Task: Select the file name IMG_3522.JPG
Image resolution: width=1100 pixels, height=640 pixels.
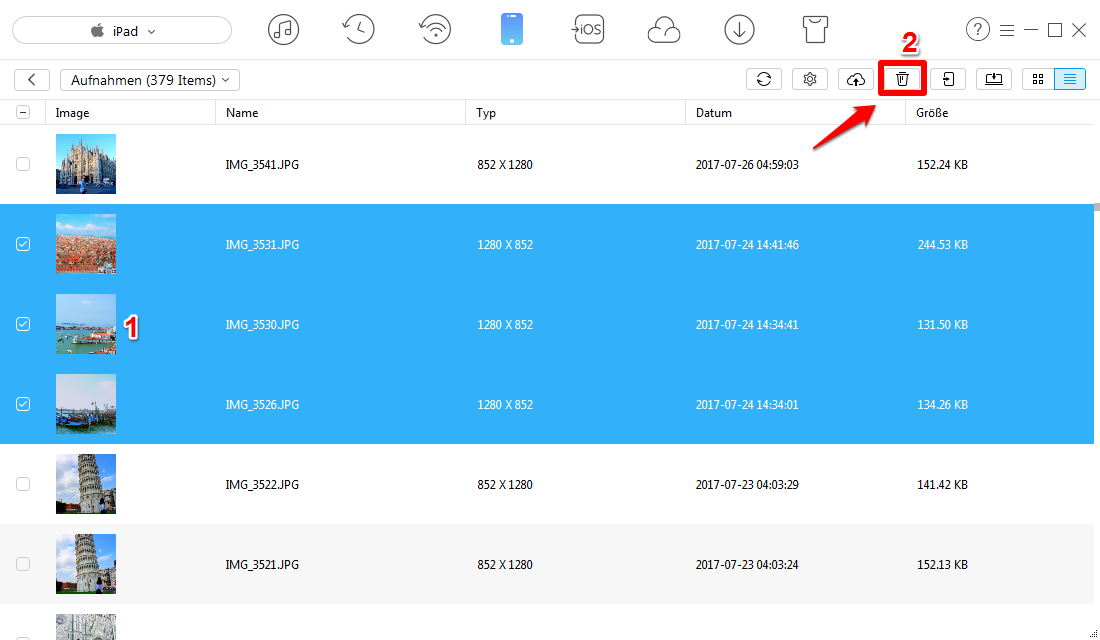Action: tap(262, 485)
